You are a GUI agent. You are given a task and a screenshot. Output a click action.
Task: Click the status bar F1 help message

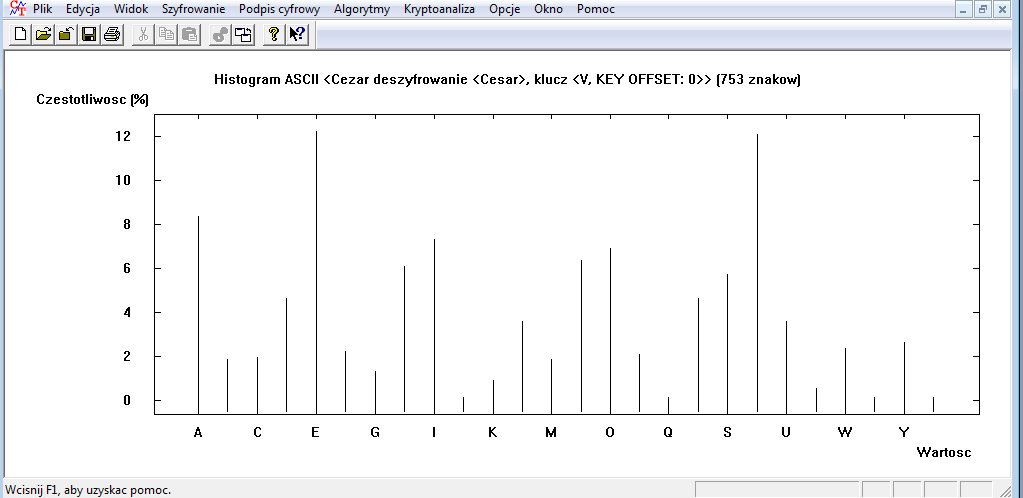click(87, 490)
